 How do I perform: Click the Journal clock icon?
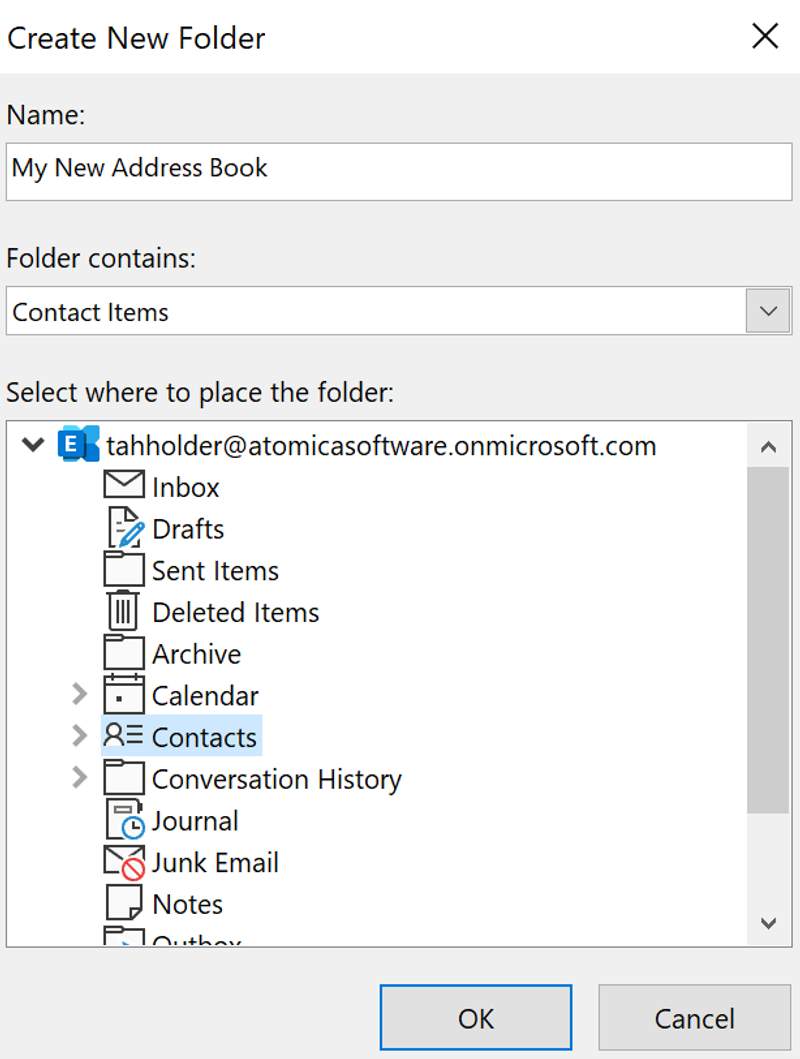click(x=123, y=820)
